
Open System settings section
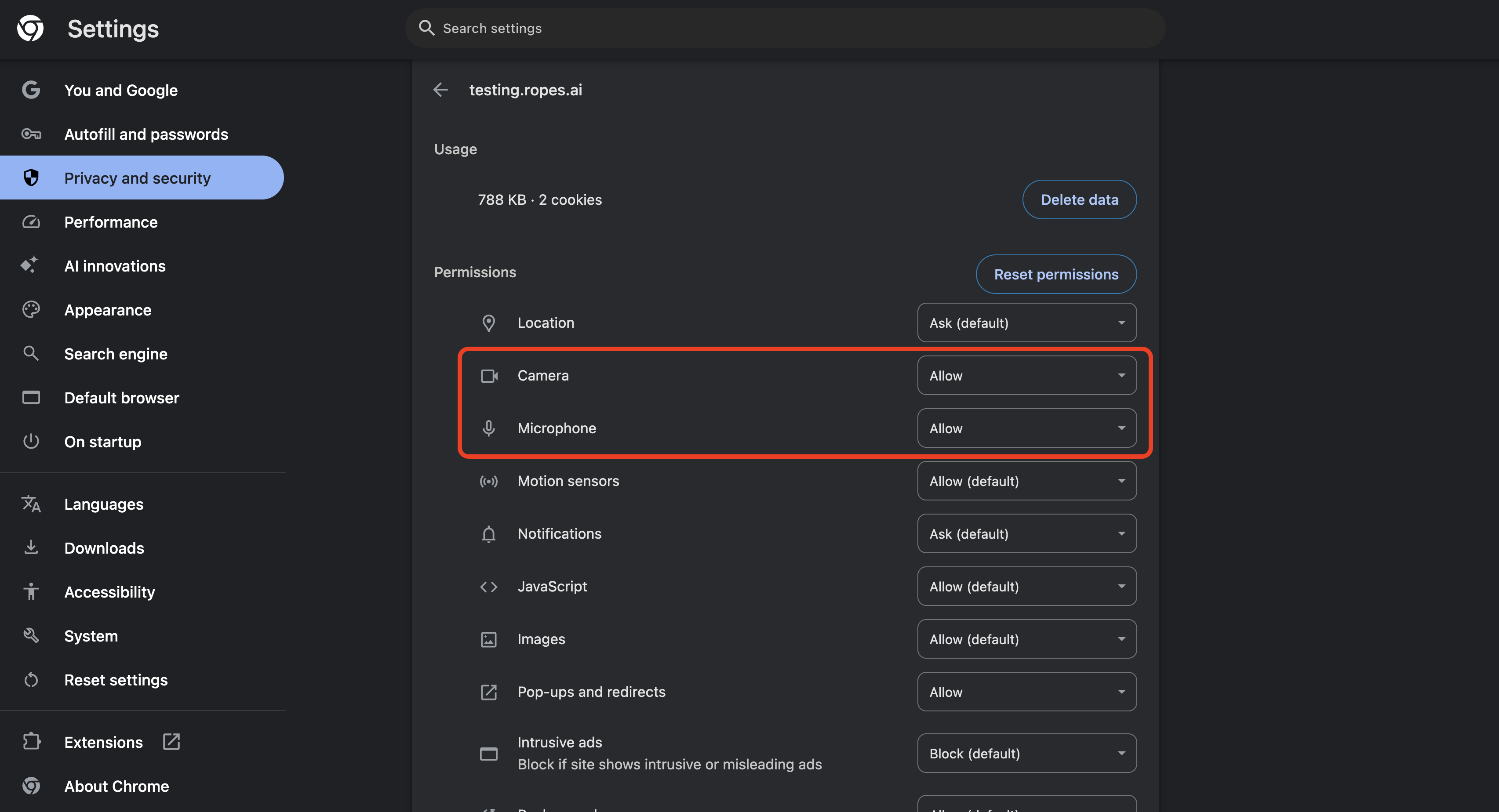[x=142, y=635]
